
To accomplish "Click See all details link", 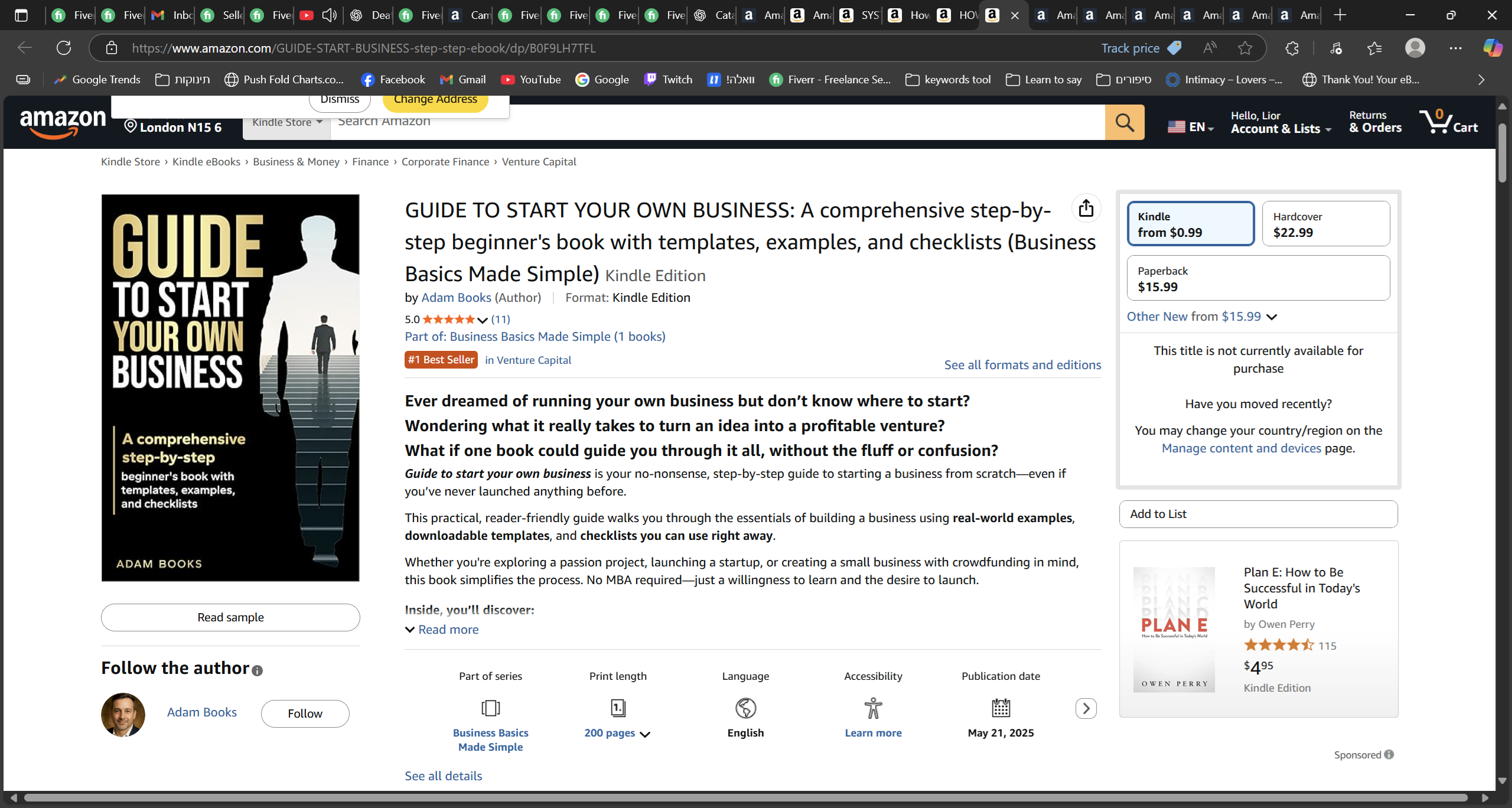I will click(x=443, y=776).
